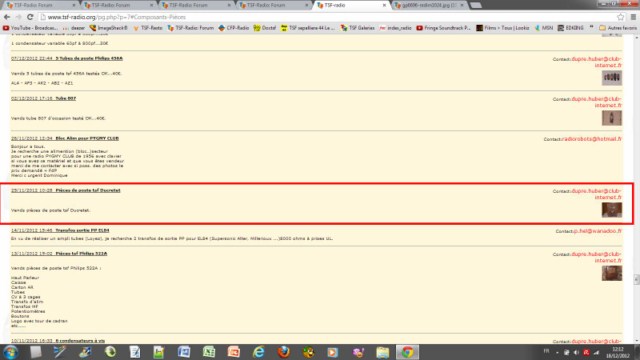This screenshot has width=640, height=360.
Task: Click the volume icon in system tray
Action: [x=576, y=352]
